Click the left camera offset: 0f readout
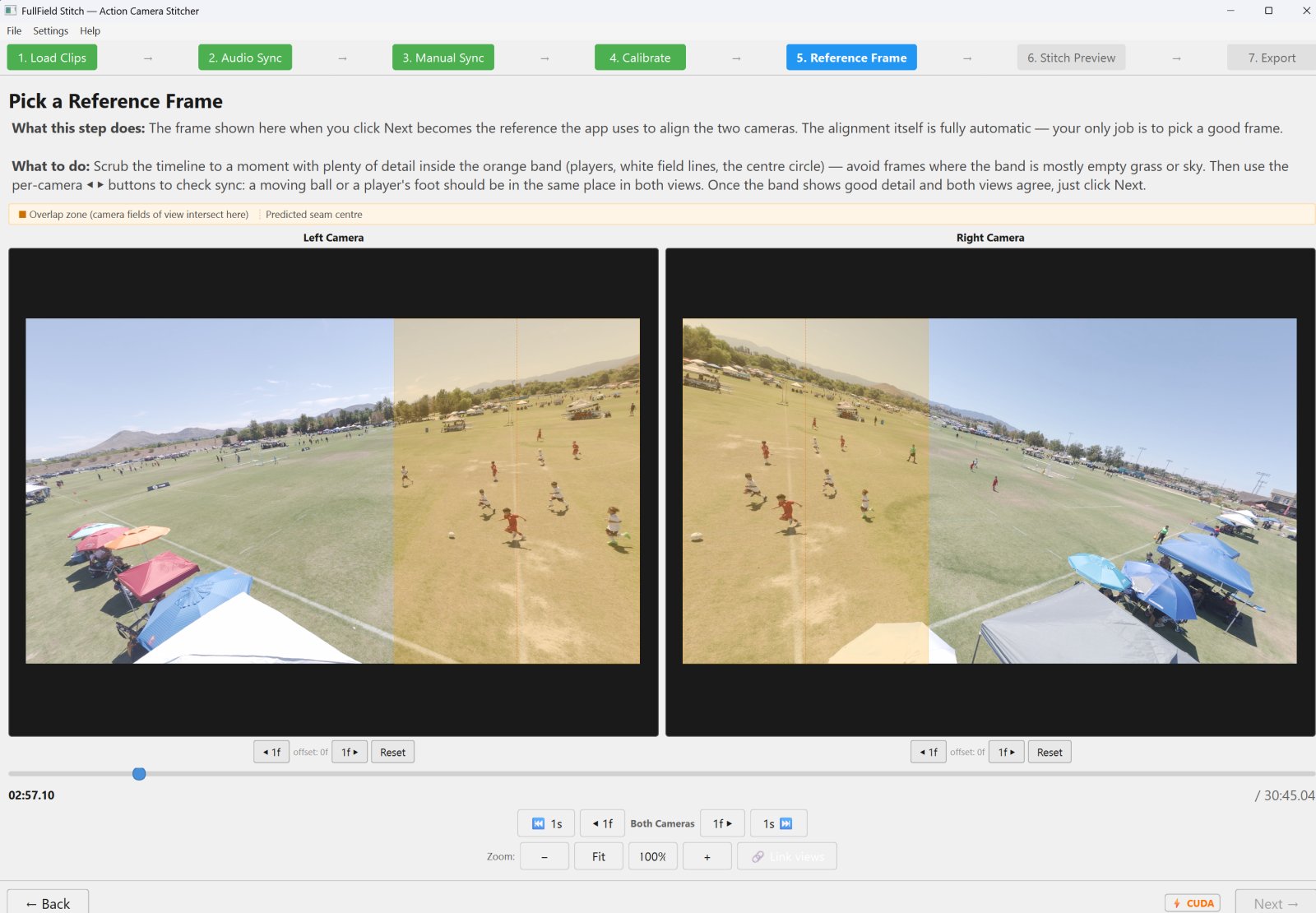Viewport: 1316px width, 913px height. click(311, 752)
